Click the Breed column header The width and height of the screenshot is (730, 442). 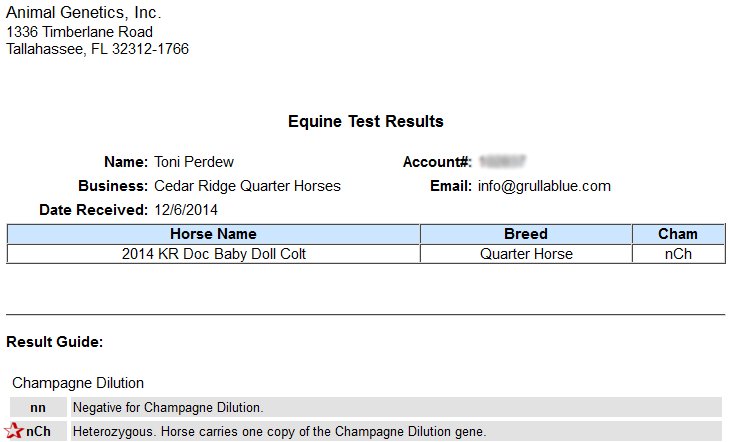(526, 234)
